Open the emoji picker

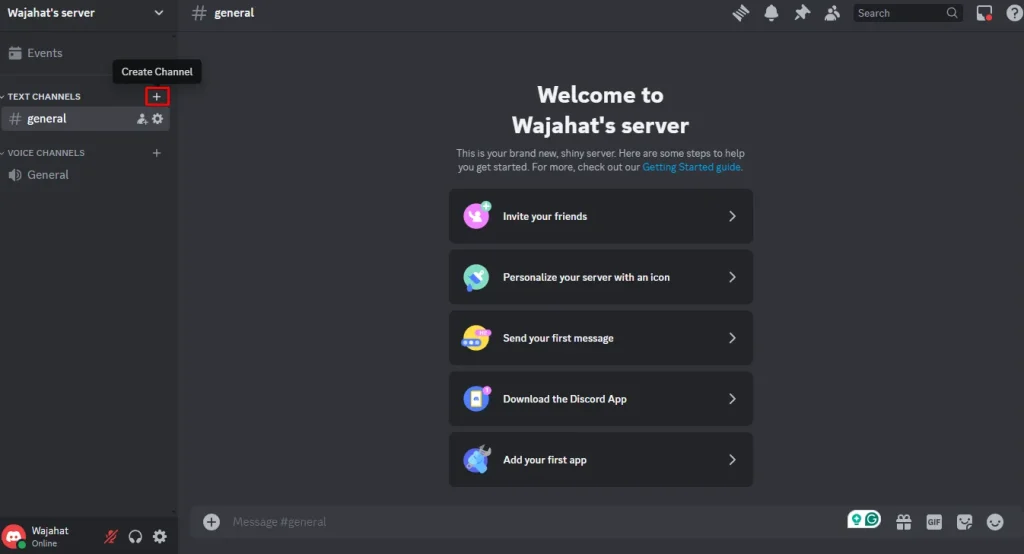pos(995,522)
